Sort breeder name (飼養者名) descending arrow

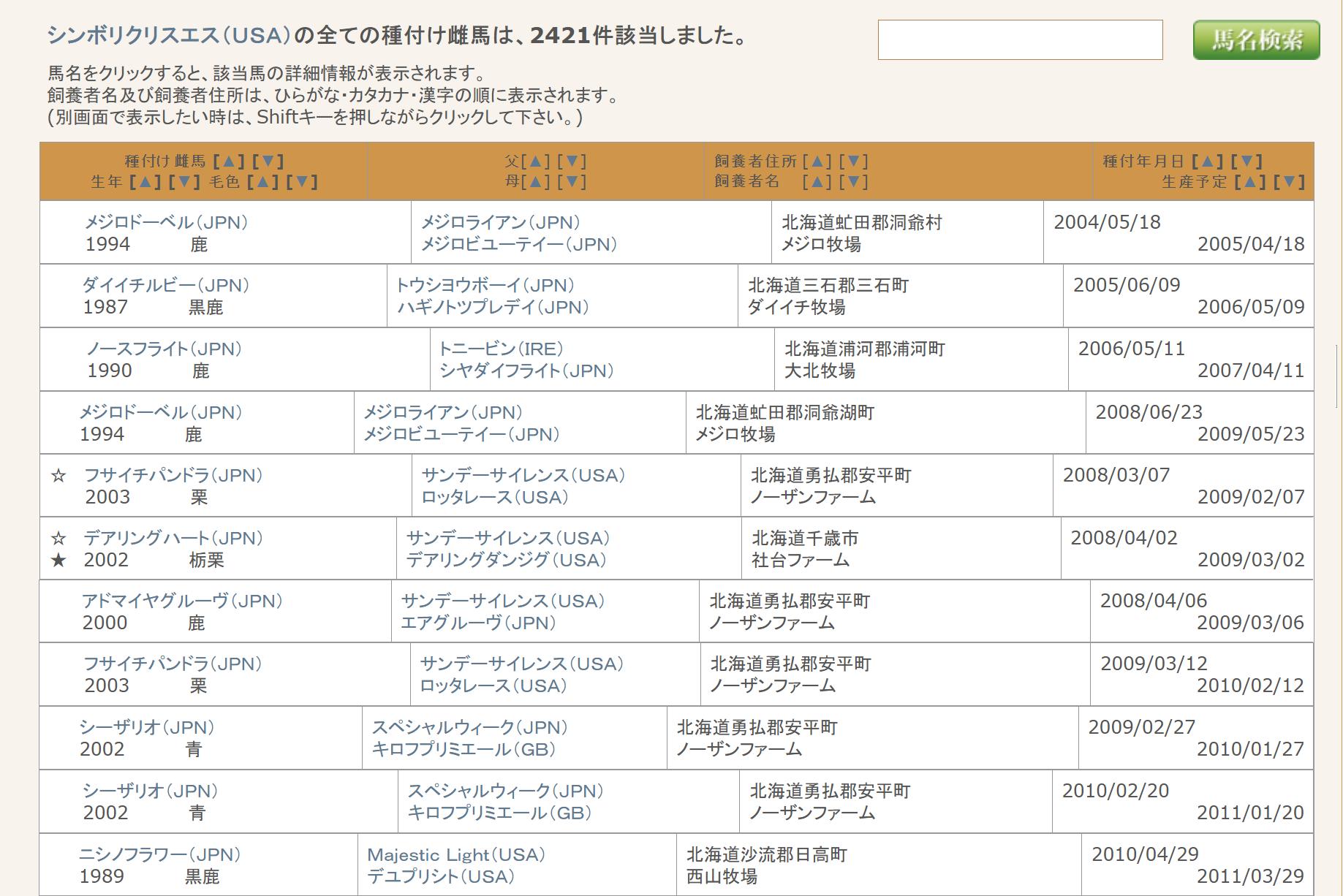tap(853, 182)
